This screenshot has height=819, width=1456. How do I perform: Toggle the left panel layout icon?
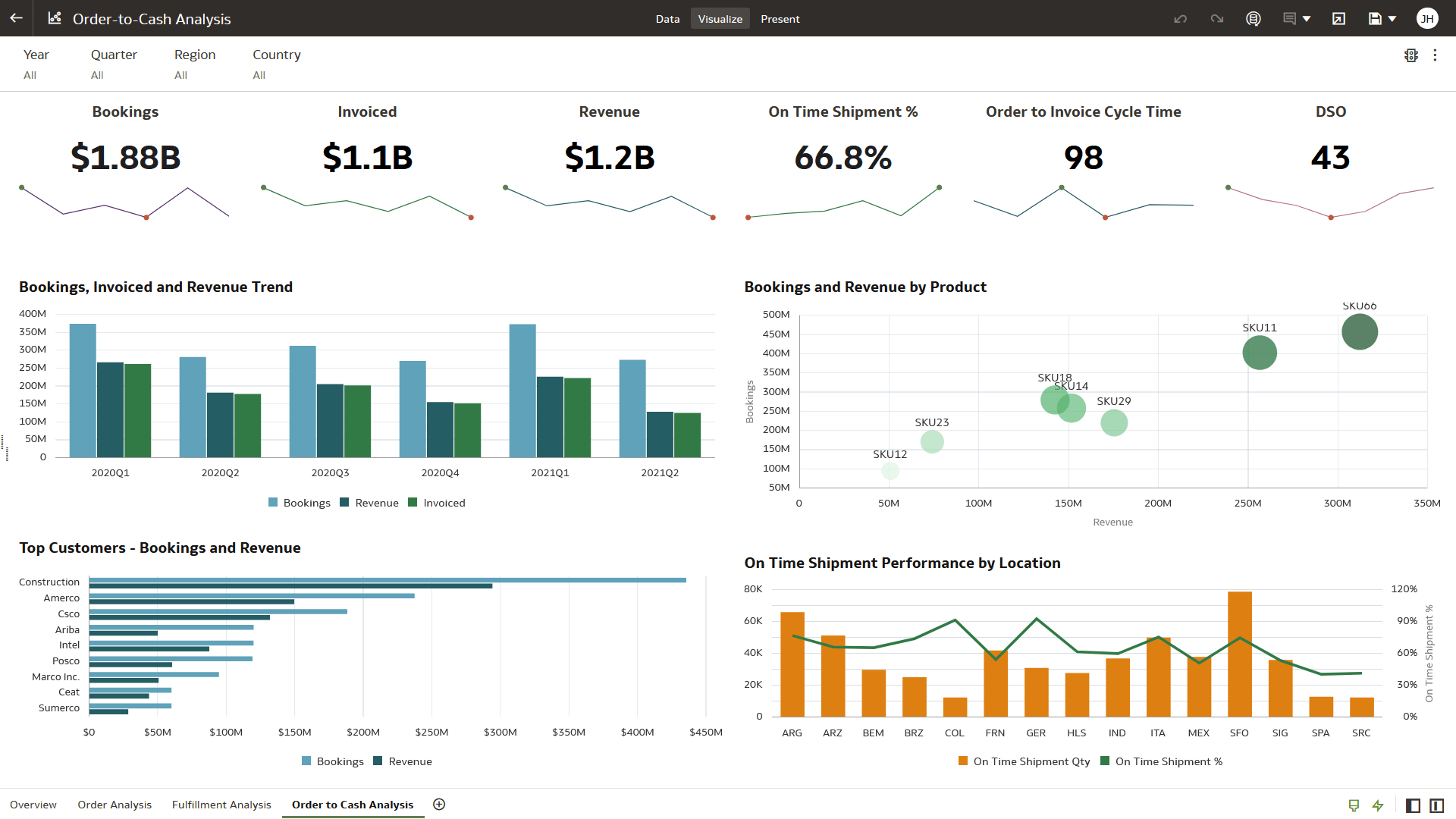[x=1412, y=805]
